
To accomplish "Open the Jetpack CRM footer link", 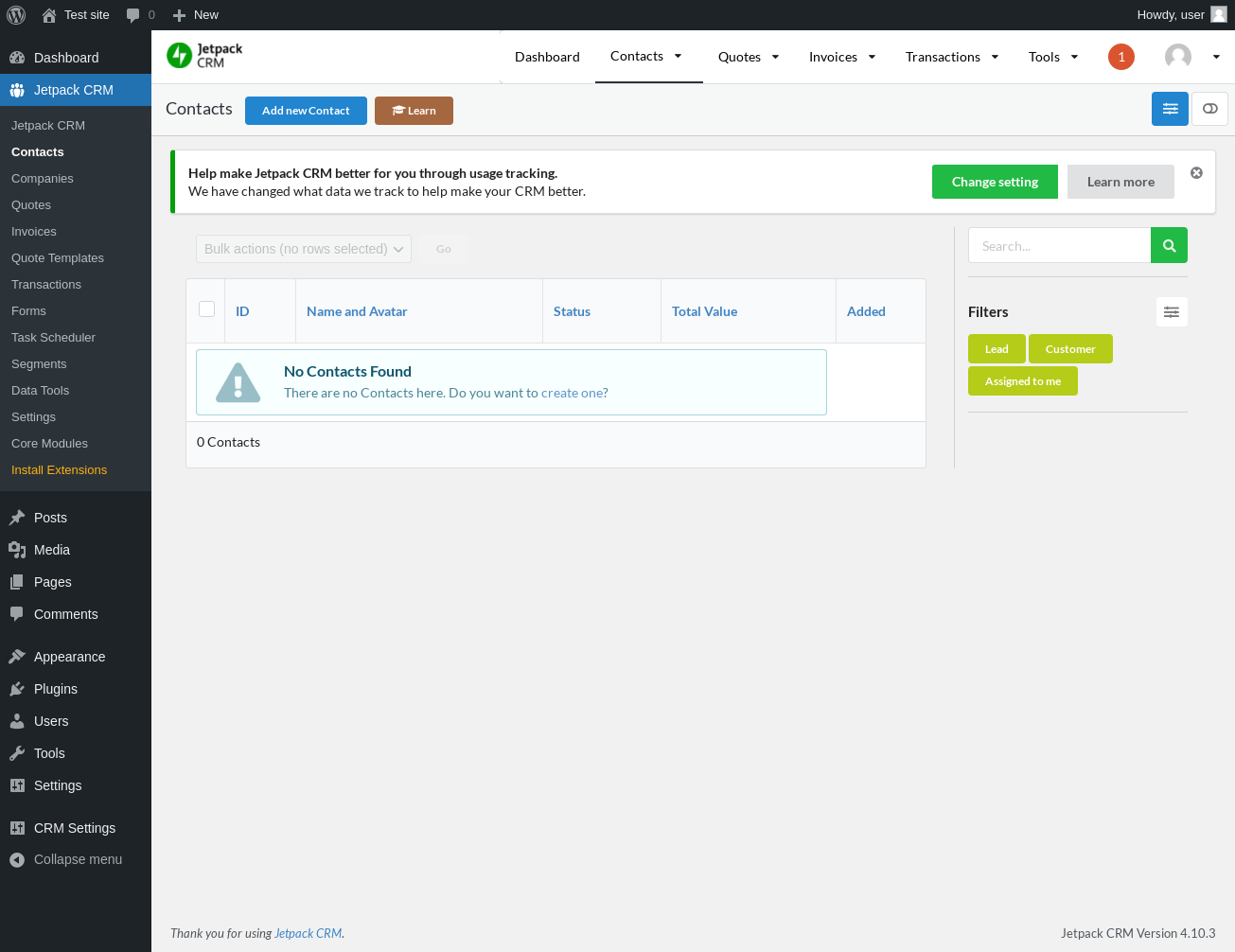I will [x=308, y=933].
